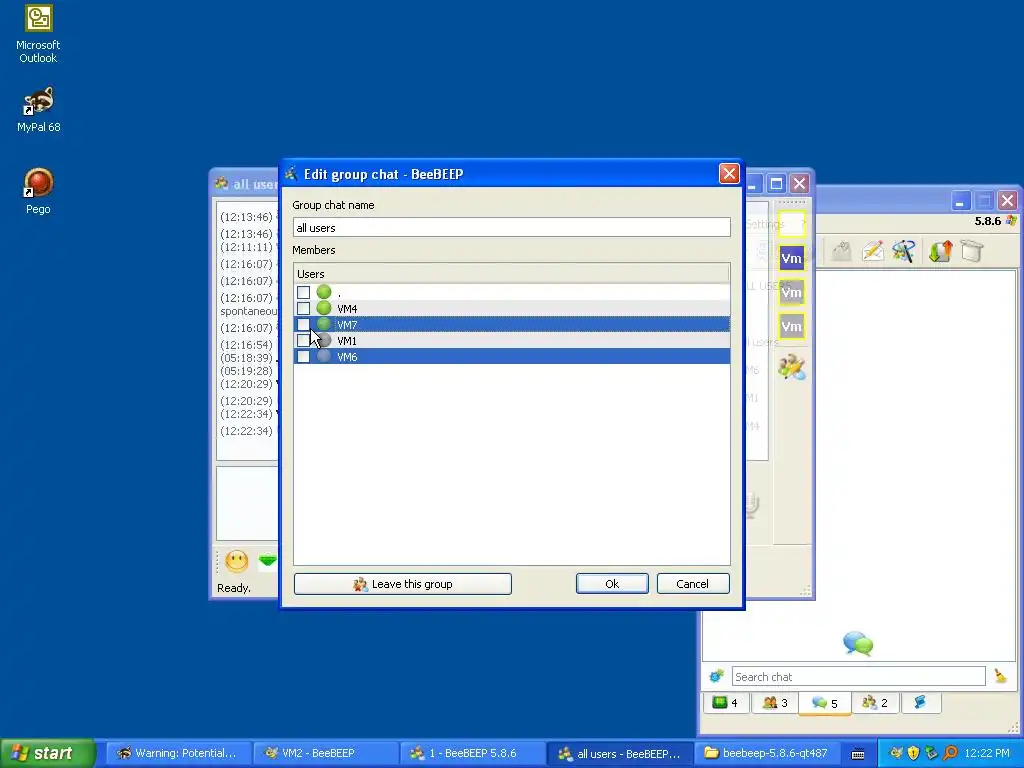Click the message input box in chat window

pyautogui.click(x=248, y=504)
